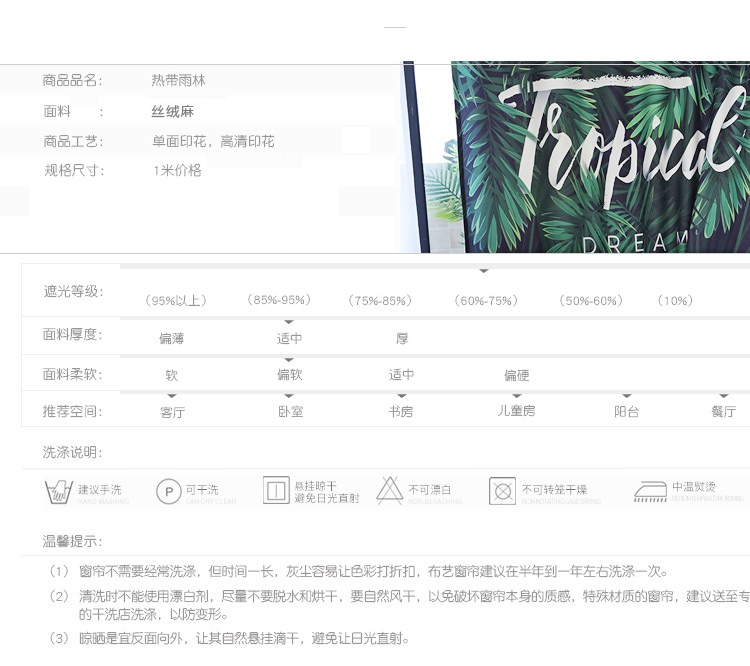Click the text 单面印花，高清印花

pos(213,141)
